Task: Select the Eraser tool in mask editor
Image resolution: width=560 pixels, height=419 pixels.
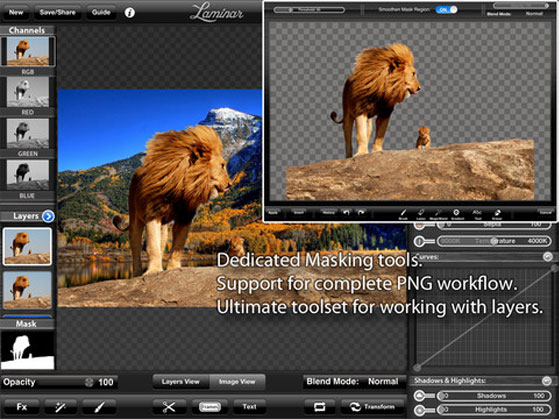Action: 497,214
